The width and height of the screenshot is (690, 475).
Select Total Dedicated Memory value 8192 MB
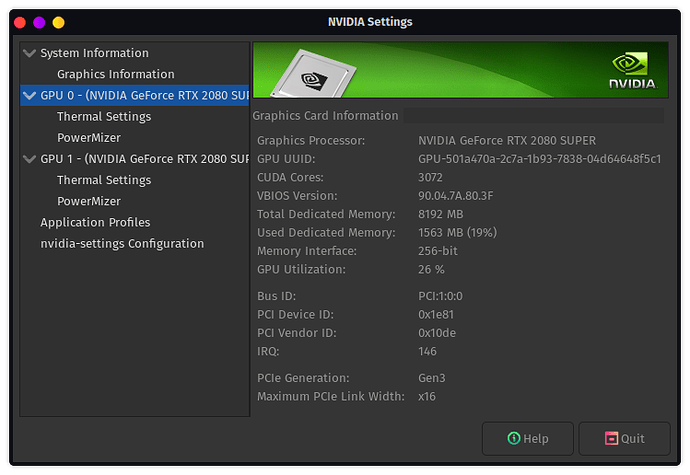pyautogui.click(x=440, y=214)
